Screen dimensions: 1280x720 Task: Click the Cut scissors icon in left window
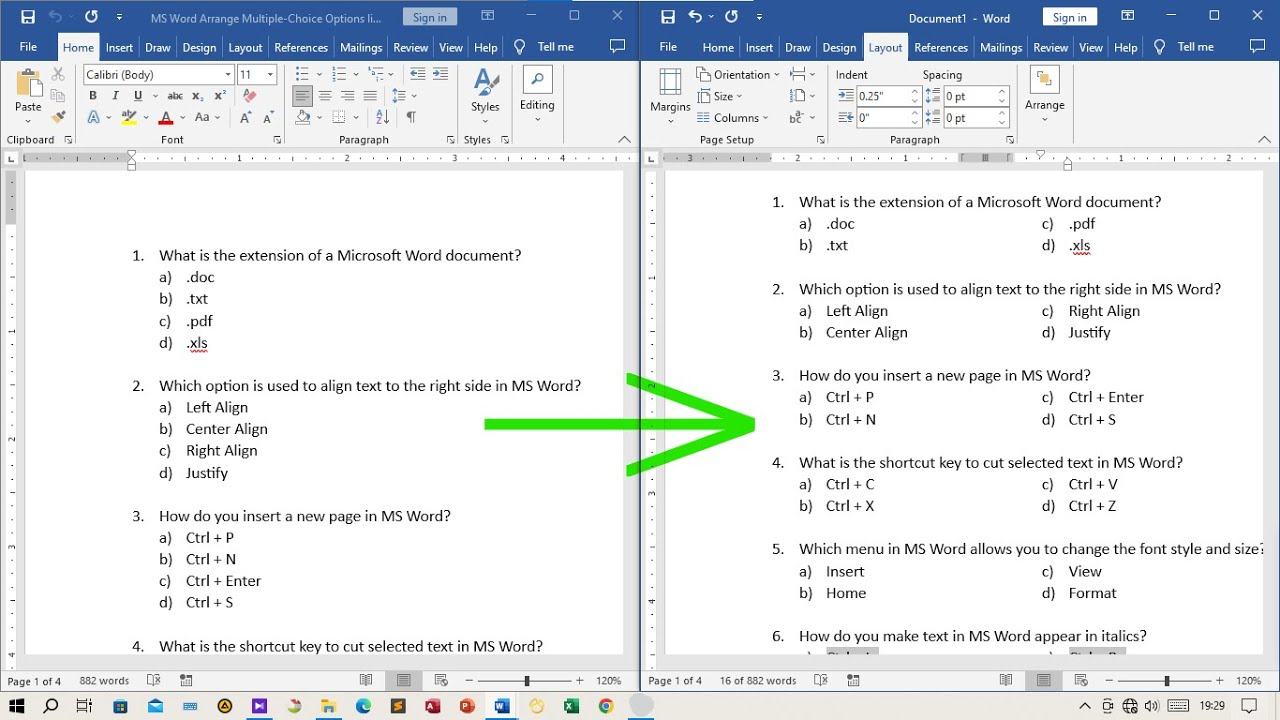[58, 75]
